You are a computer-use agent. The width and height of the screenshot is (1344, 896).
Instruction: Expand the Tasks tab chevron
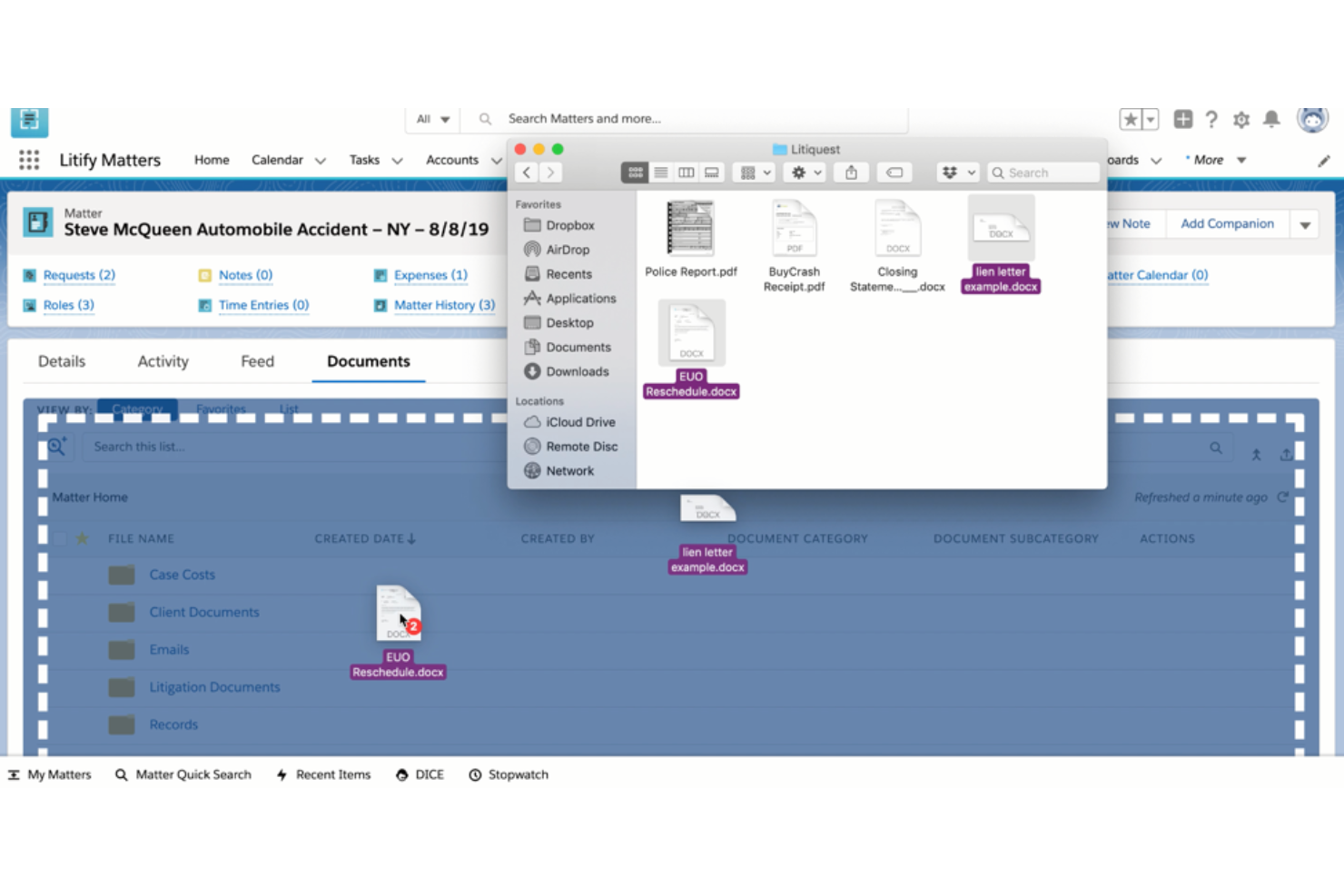(x=397, y=161)
